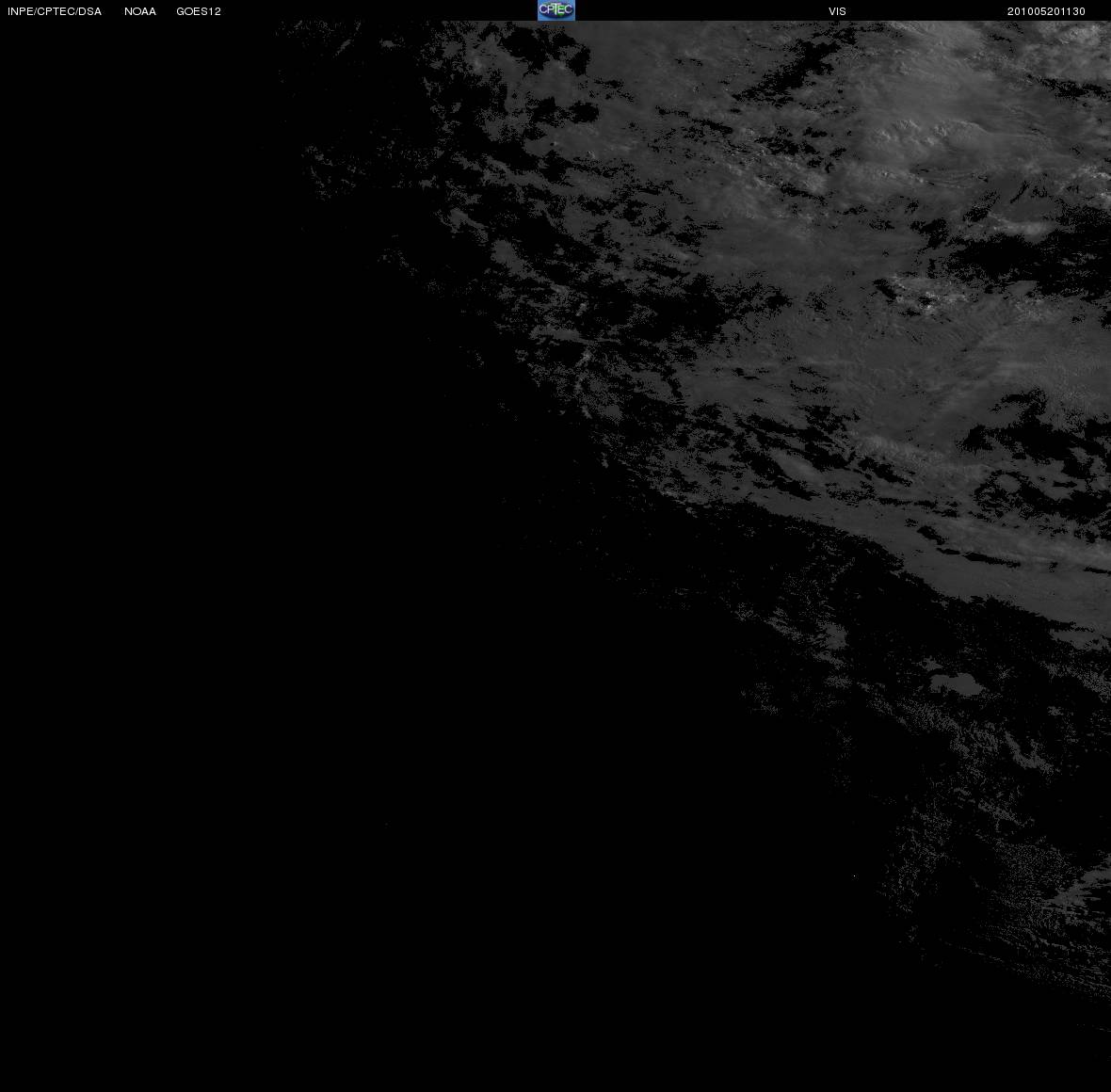Click the NOAA label

pos(140,11)
